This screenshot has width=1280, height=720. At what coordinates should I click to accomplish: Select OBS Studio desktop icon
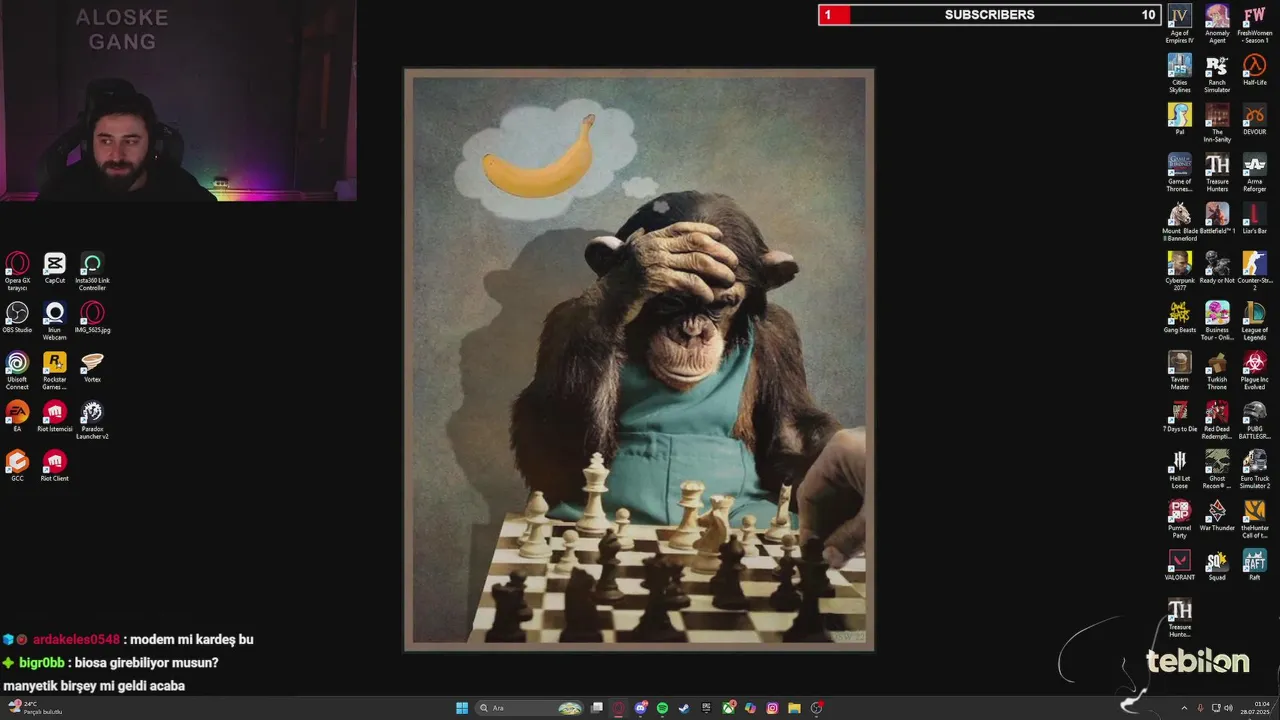tap(17, 317)
